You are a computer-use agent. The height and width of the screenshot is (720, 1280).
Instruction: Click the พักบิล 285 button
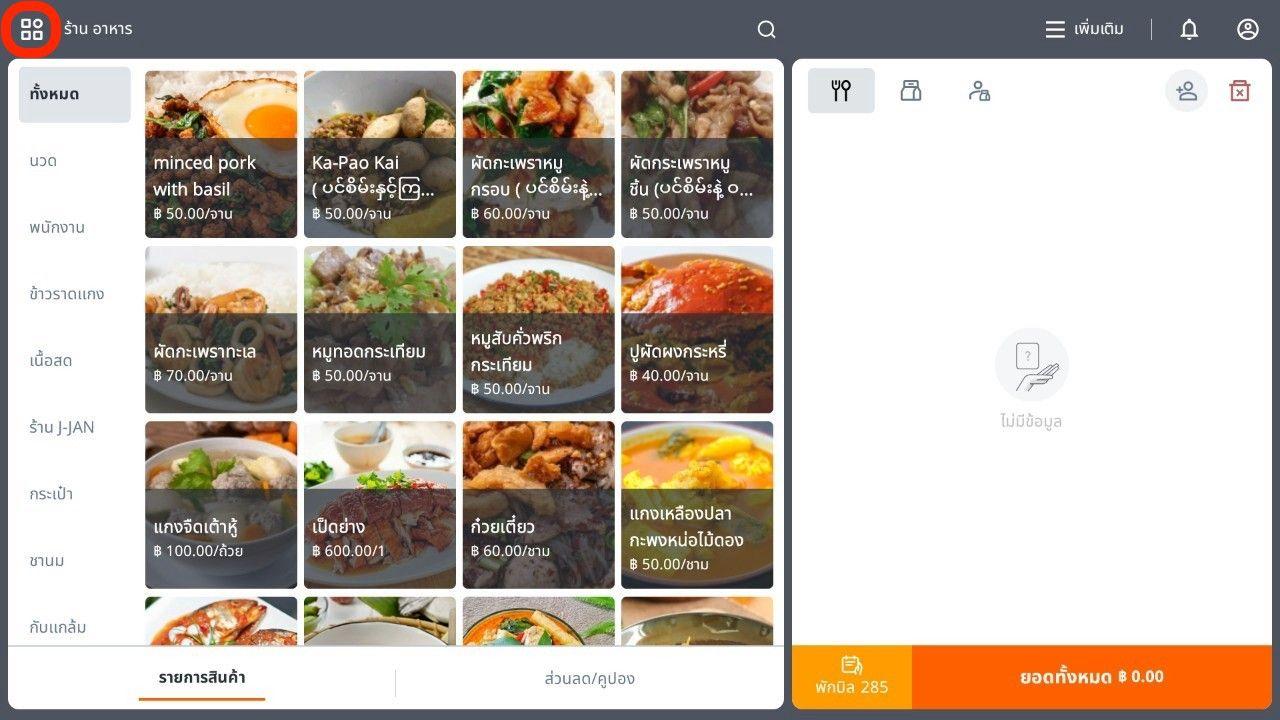pyautogui.click(x=852, y=677)
